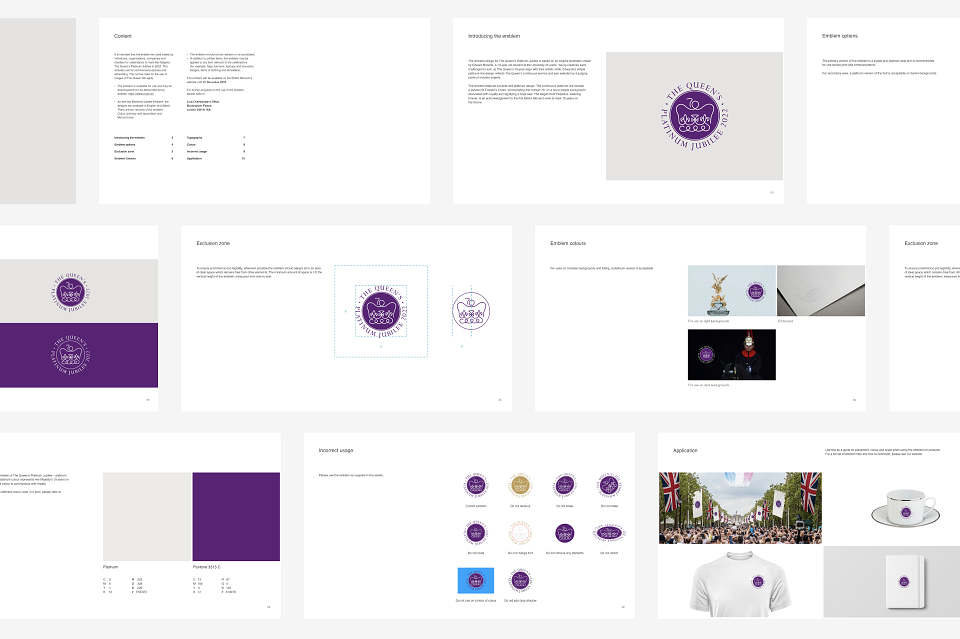Click the large emblem on Introducing page

point(694,116)
